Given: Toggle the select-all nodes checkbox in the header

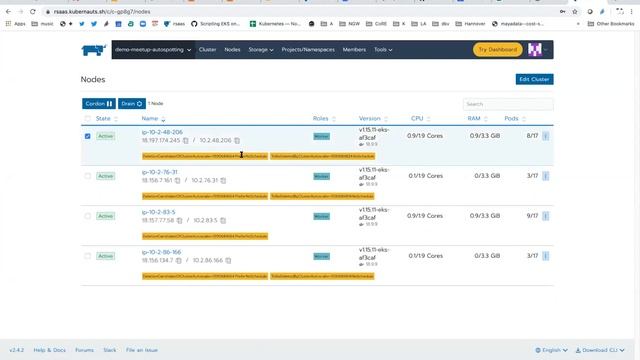Looking at the screenshot, I should (x=87, y=118).
